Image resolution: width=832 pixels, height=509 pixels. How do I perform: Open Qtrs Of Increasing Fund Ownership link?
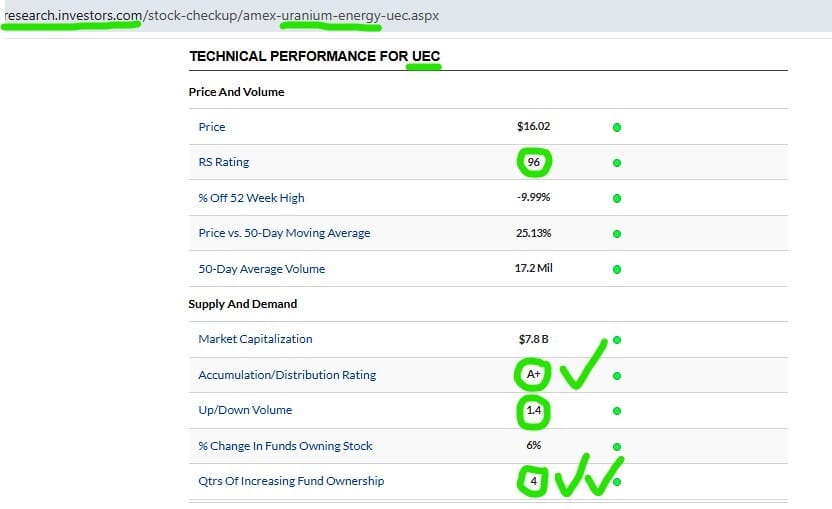click(291, 481)
